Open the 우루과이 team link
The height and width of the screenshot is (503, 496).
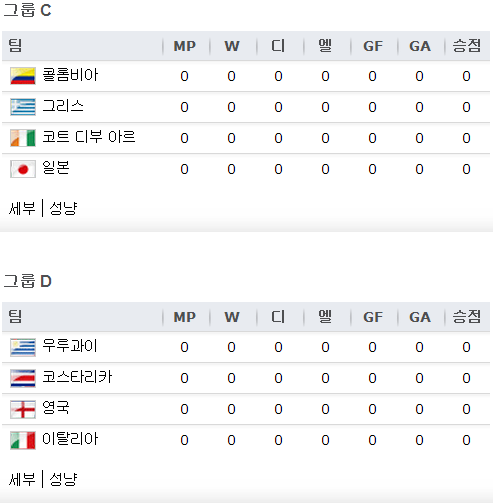tap(70, 346)
